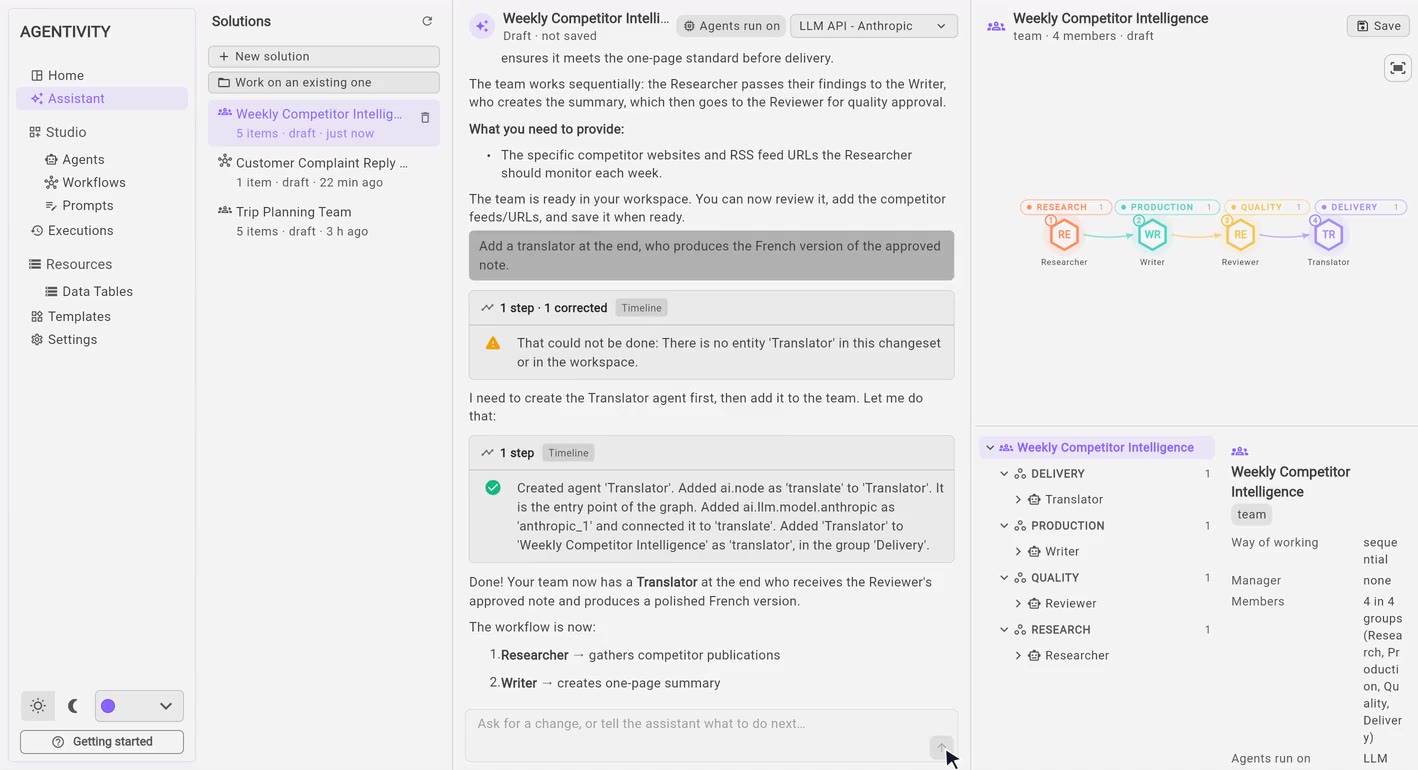Click the warning triangle icon
Viewport: 1418px width, 770px height.
493,343
